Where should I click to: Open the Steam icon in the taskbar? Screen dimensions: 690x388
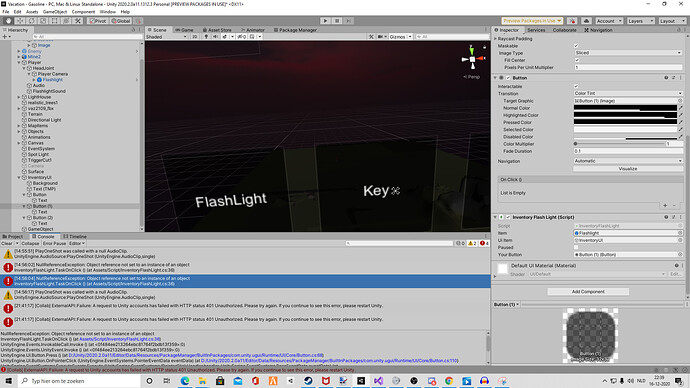pos(308,381)
